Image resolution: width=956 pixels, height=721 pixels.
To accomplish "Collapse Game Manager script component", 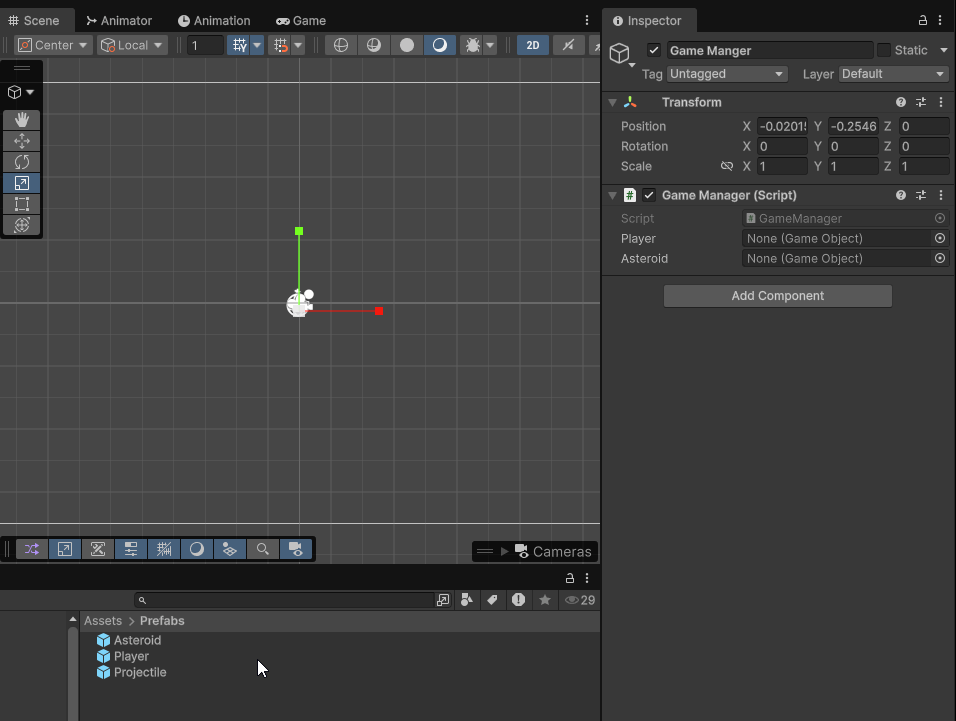I will click(612, 195).
